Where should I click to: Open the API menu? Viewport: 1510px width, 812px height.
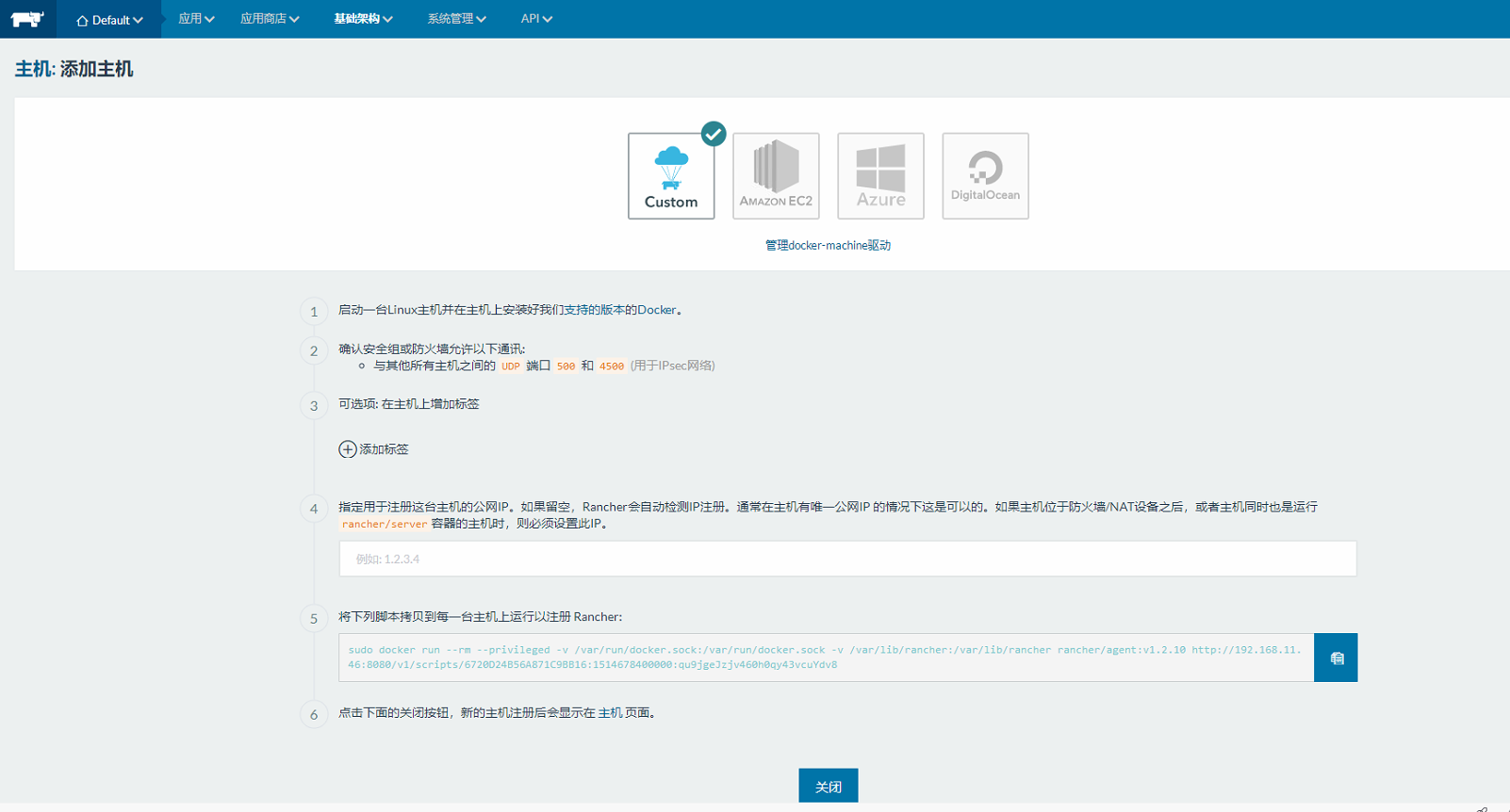tap(536, 19)
